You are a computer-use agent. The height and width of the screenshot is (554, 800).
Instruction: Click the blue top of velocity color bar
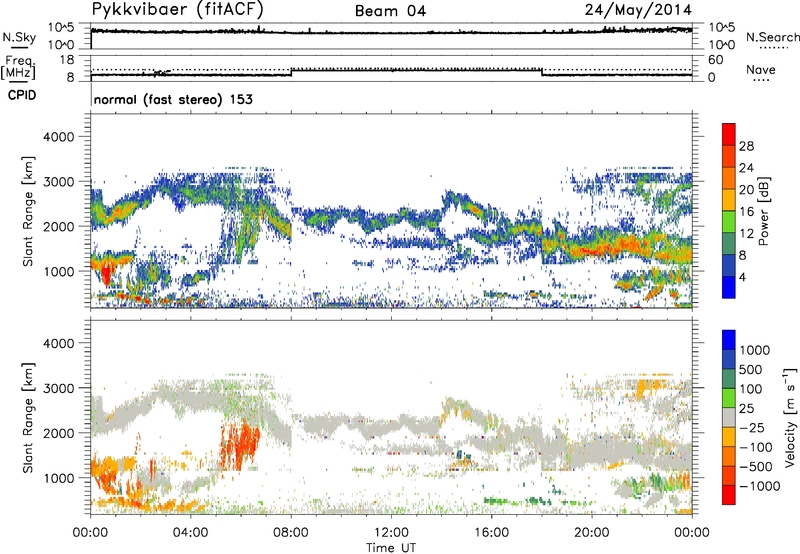[729, 340]
